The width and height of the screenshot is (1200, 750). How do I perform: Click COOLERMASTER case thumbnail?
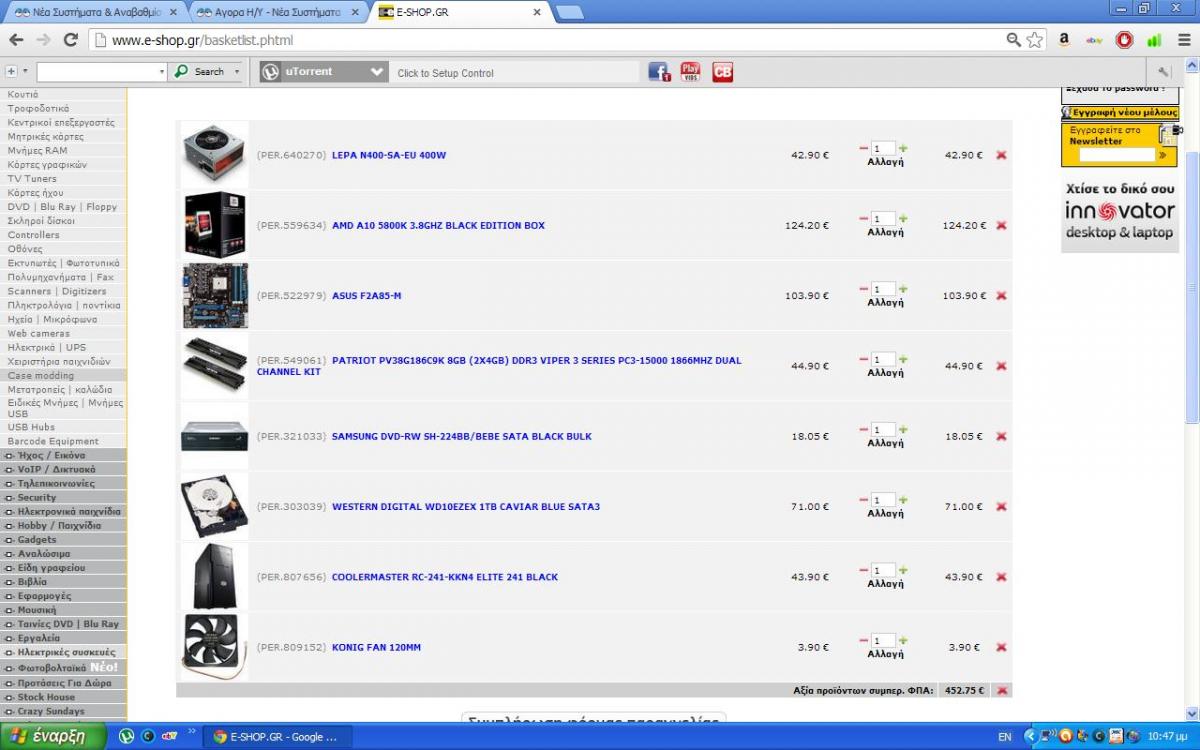click(215, 577)
